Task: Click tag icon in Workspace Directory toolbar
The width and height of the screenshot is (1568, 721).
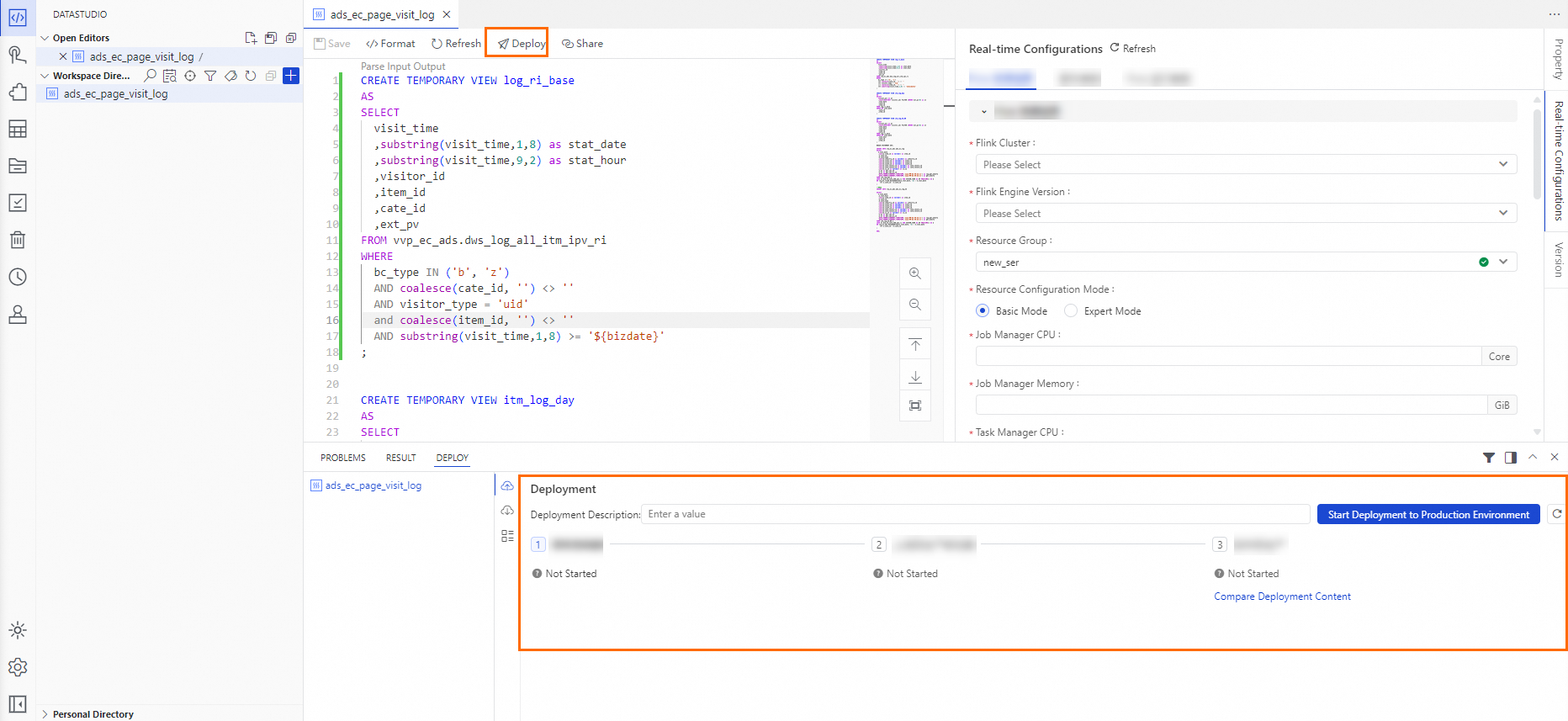Action: pyautogui.click(x=230, y=76)
